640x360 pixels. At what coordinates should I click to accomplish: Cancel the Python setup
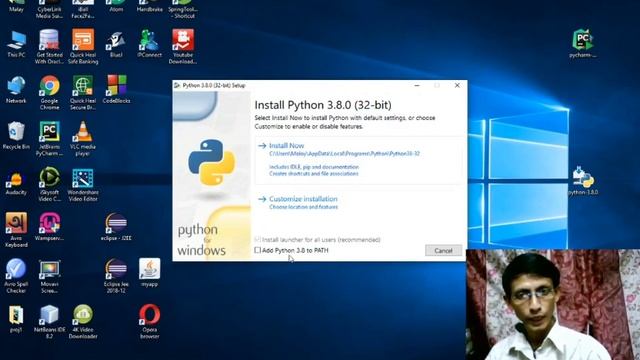pos(443,250)
